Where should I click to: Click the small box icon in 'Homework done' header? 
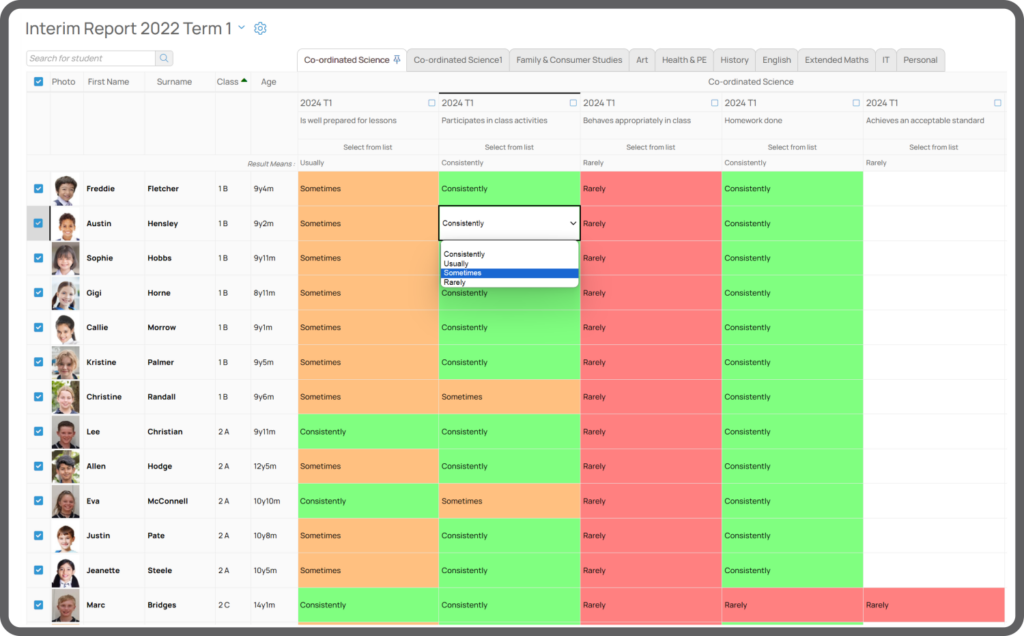(x=856, y=103)
